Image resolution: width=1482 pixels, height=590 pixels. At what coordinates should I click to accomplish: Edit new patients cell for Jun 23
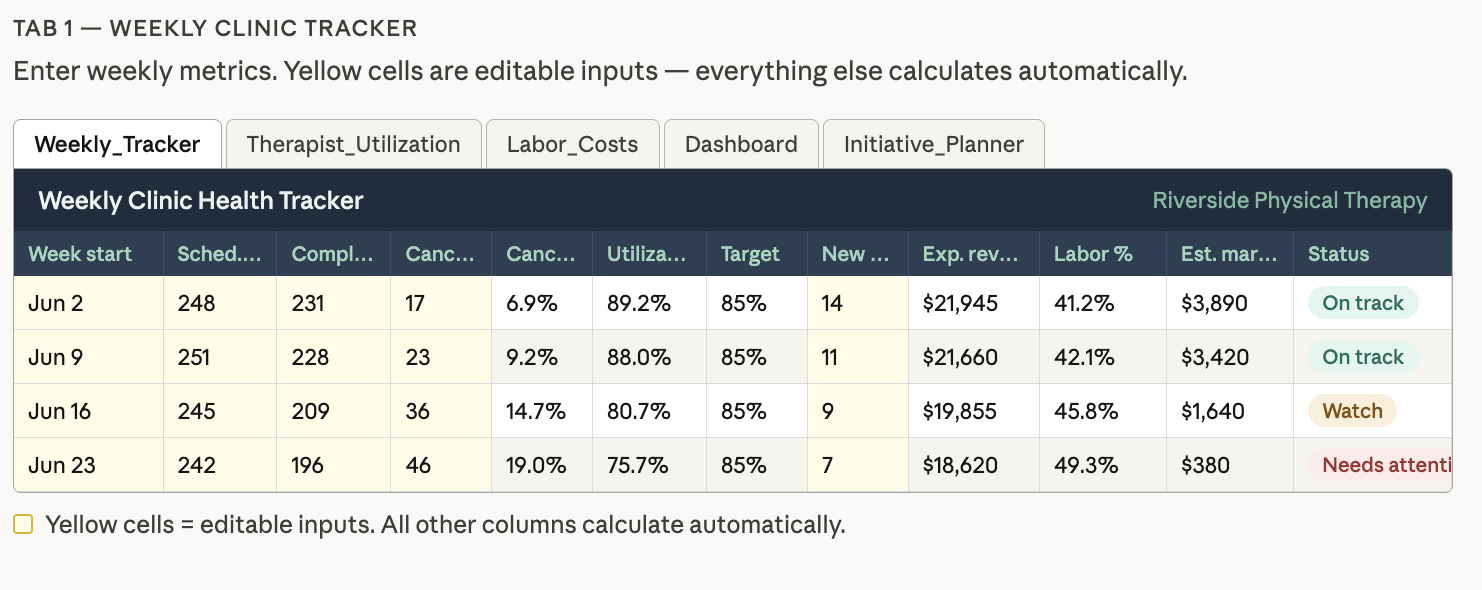tap(858, 465)
